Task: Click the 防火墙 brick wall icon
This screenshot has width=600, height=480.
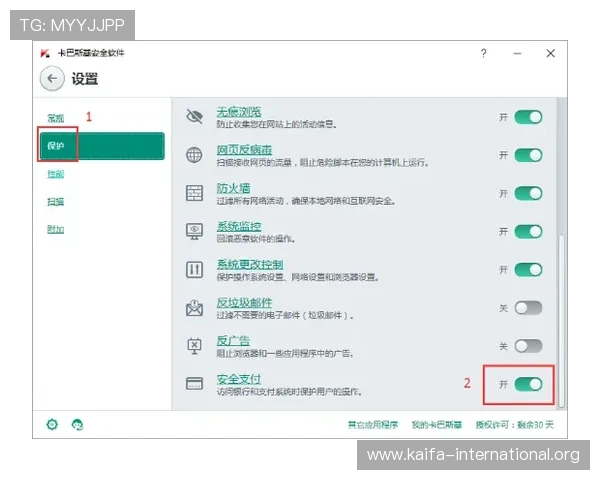Action: 194,193
